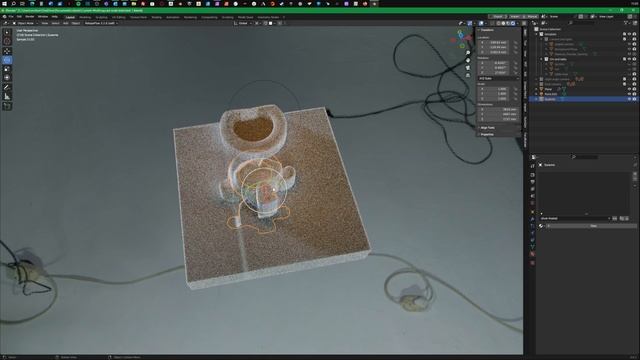Toggle camera view gizmo button
Screen dimensions: 640x360
(468, 68)
